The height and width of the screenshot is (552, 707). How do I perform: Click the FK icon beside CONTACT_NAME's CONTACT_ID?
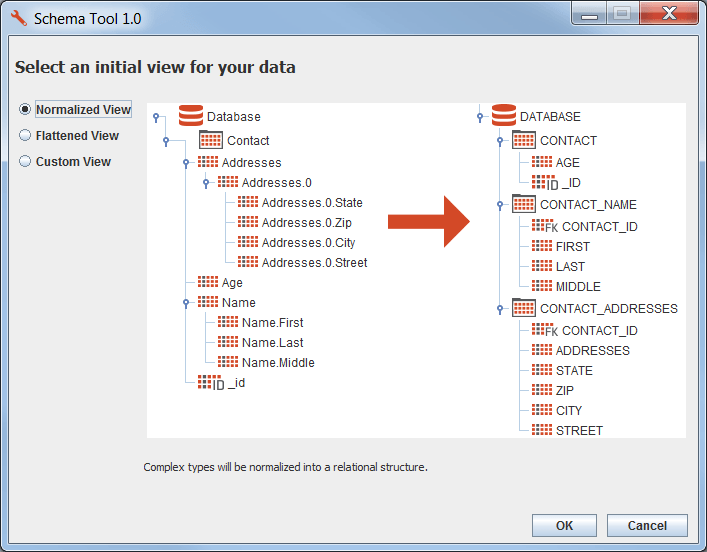point(544,226)
